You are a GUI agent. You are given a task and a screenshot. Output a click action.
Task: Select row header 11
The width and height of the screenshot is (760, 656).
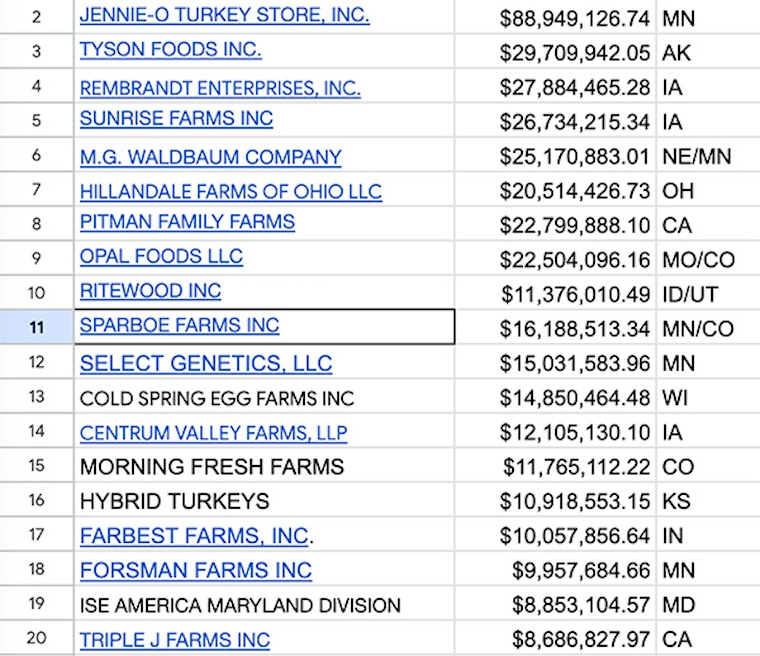[x=36, y=327]
